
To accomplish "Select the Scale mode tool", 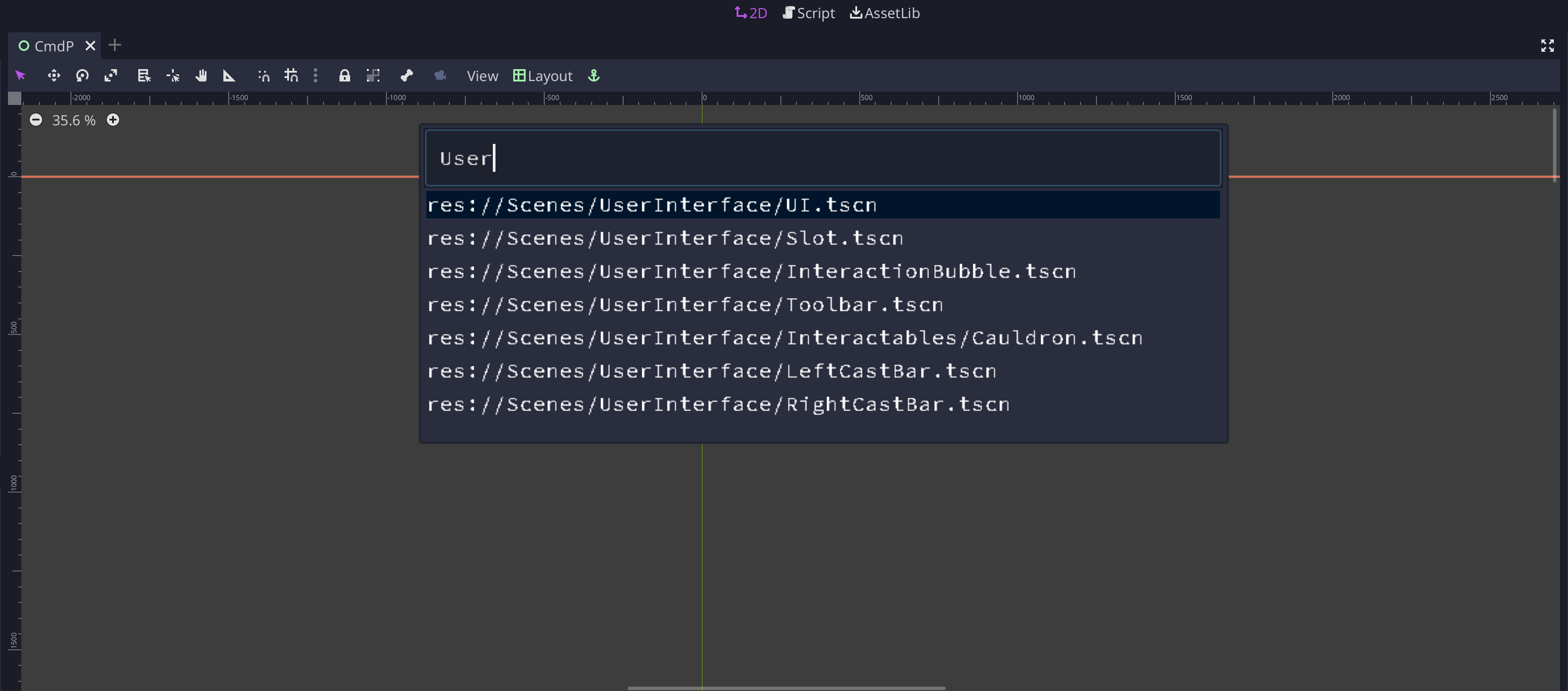I will (x=111, y=76).
